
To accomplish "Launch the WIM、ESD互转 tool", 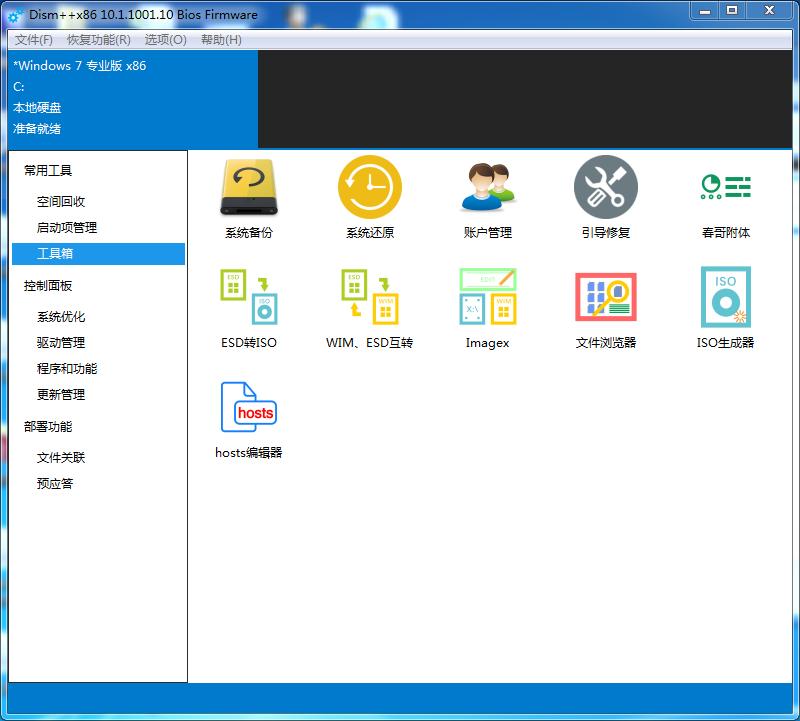I will (368, 305).
